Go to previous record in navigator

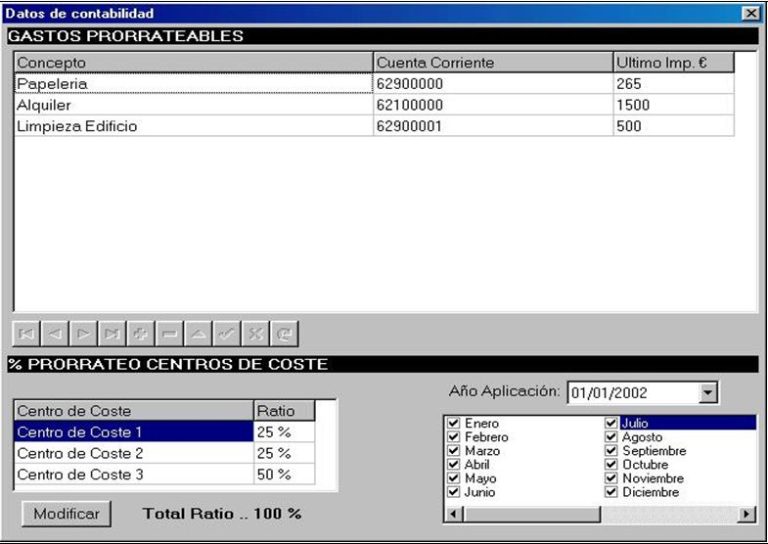pyautogui.click(x=55, y=333)
